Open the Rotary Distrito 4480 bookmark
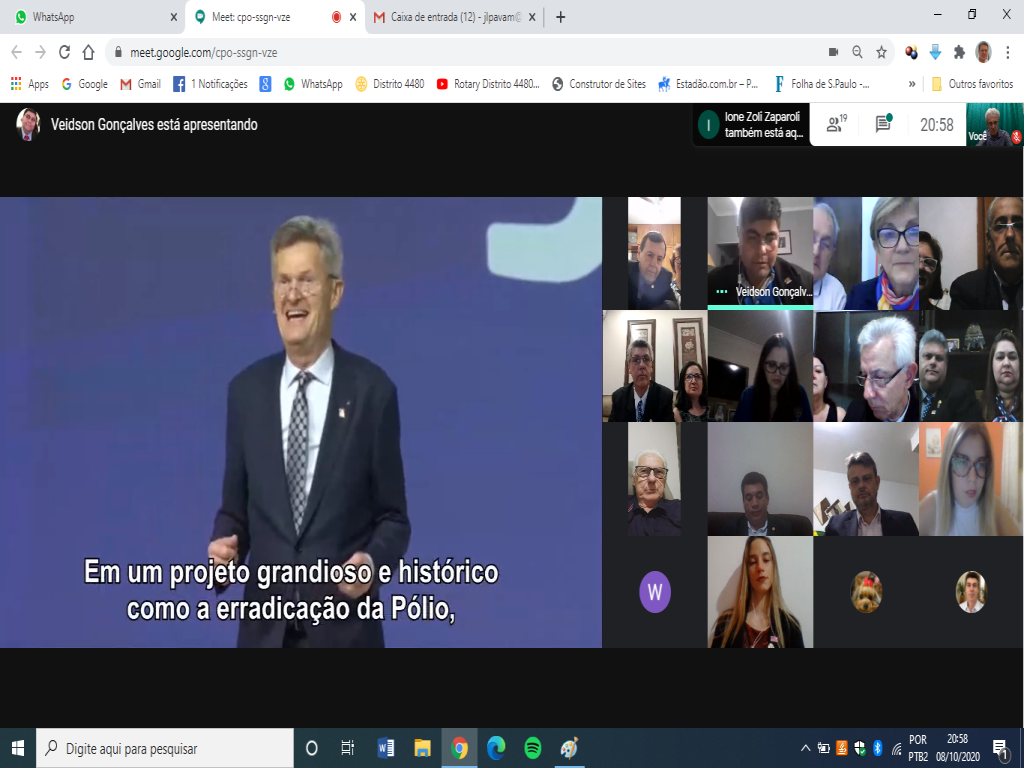1024x768 pixels. 488,84
